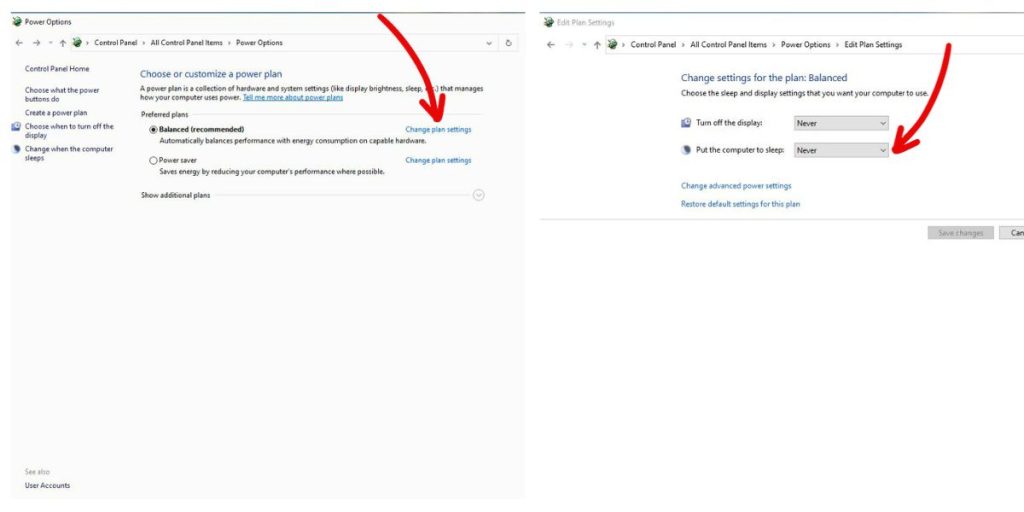1024x512 pixels.
Task: Select Power saver radio button
Action: coord(153,160)
